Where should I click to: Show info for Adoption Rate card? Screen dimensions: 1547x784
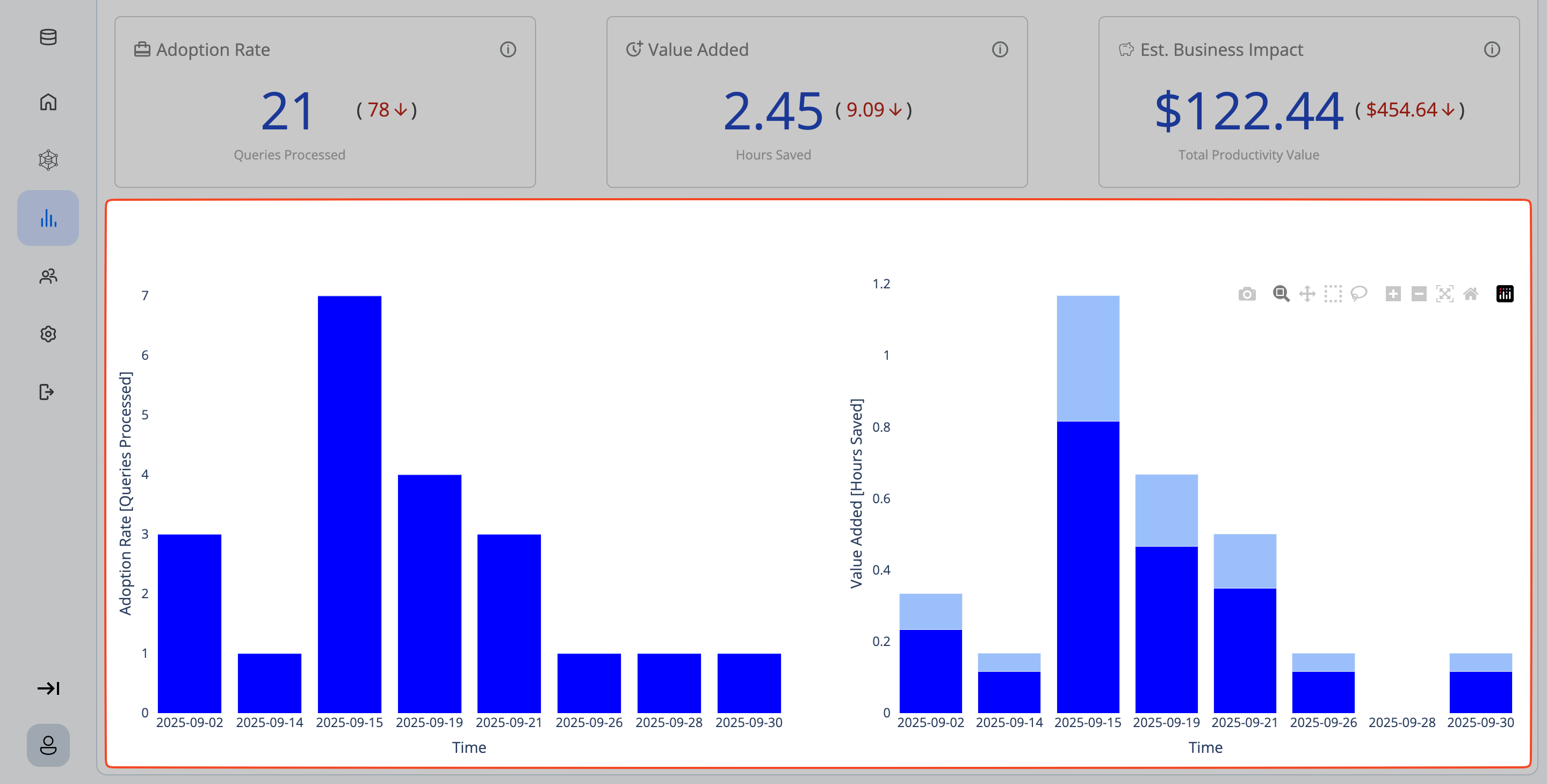(508, 50)
